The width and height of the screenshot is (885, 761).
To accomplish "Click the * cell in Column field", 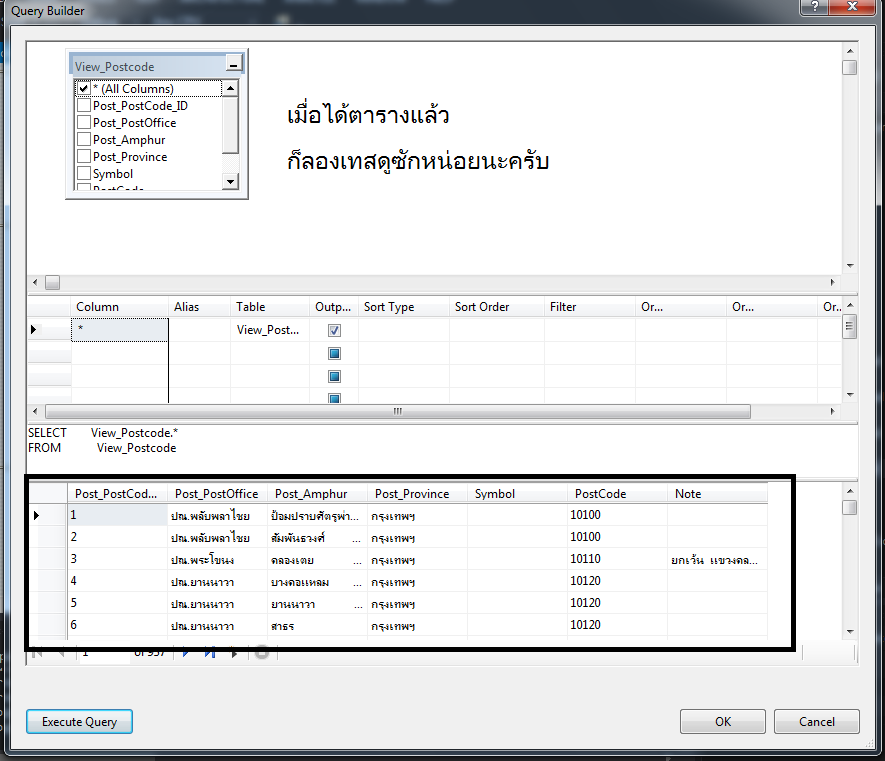I will click(120, 330).
